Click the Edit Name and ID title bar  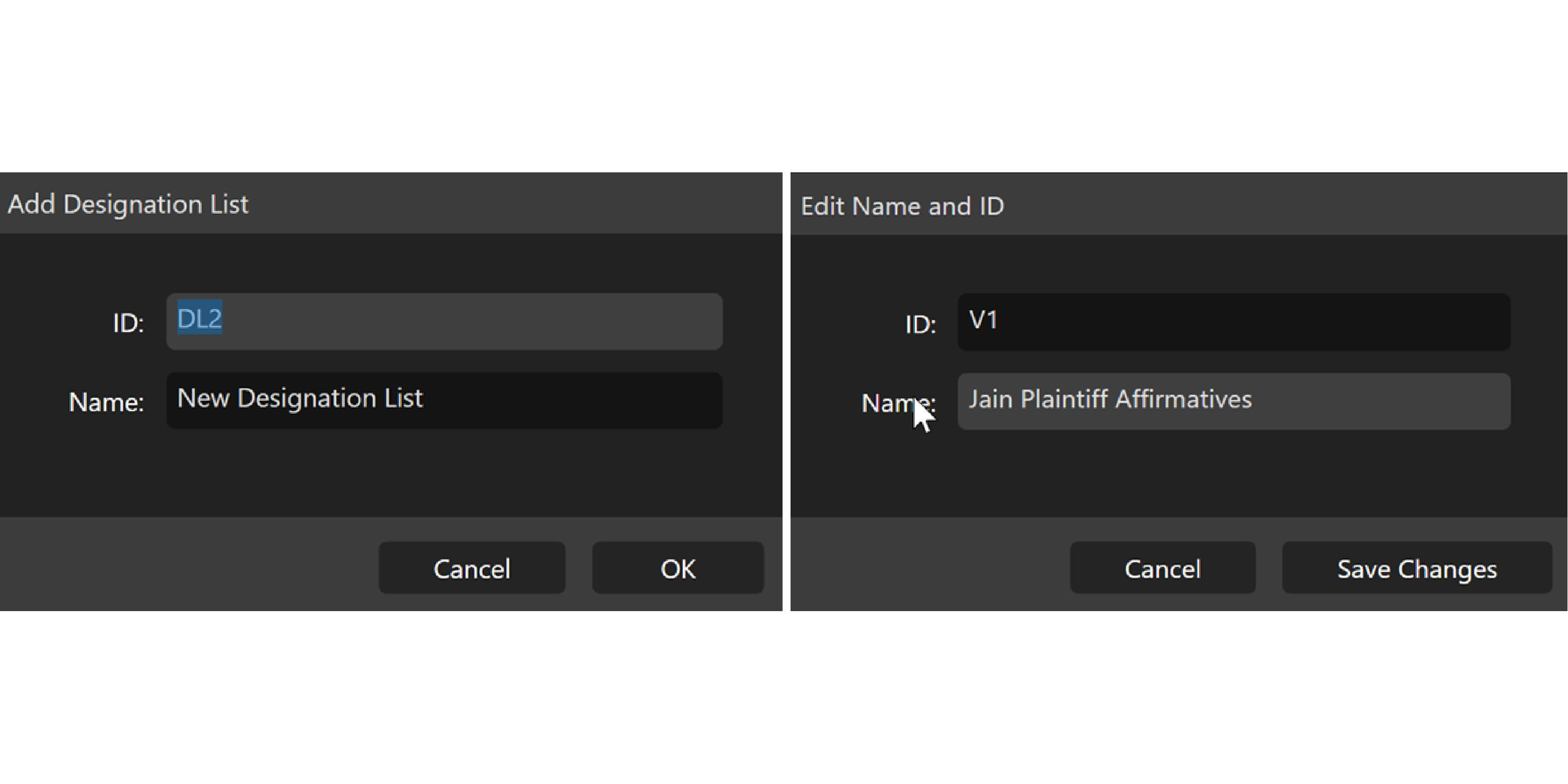tap(1178, 206)
